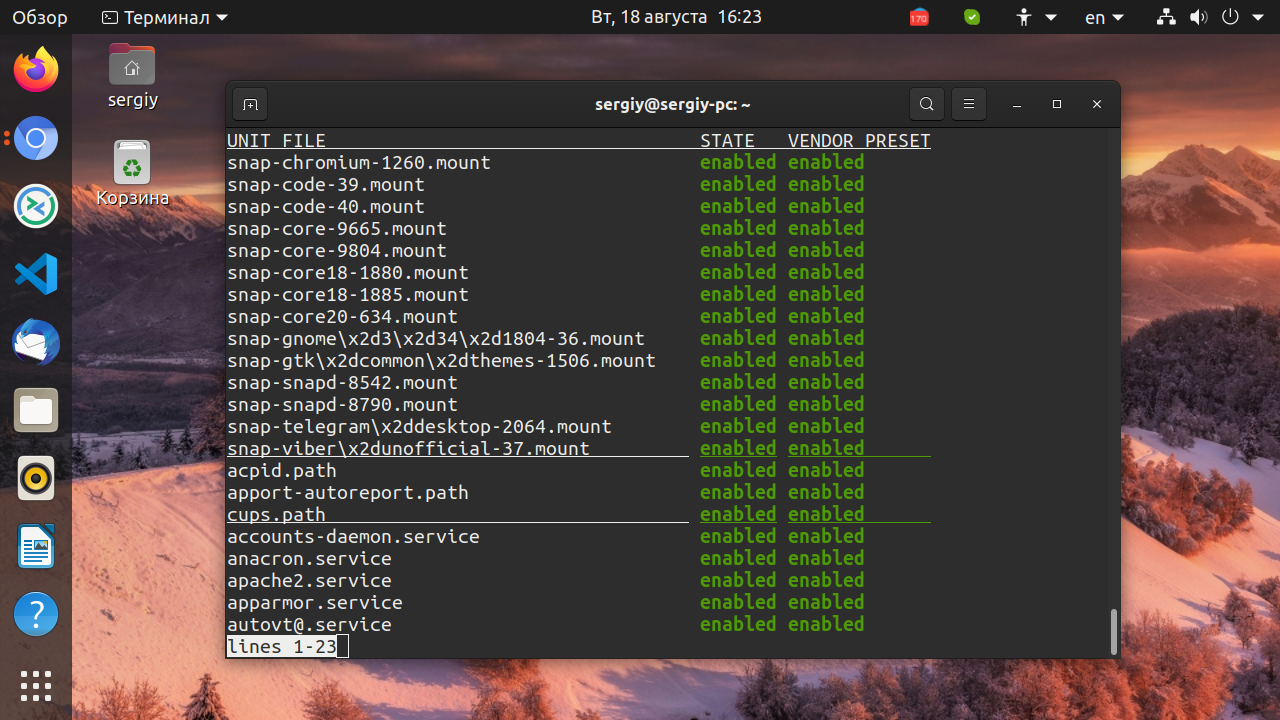The width and height of the screenshot is (1280, 720).
Task: Click snap-code-39.mount entry
Action: tap(326, 184)
